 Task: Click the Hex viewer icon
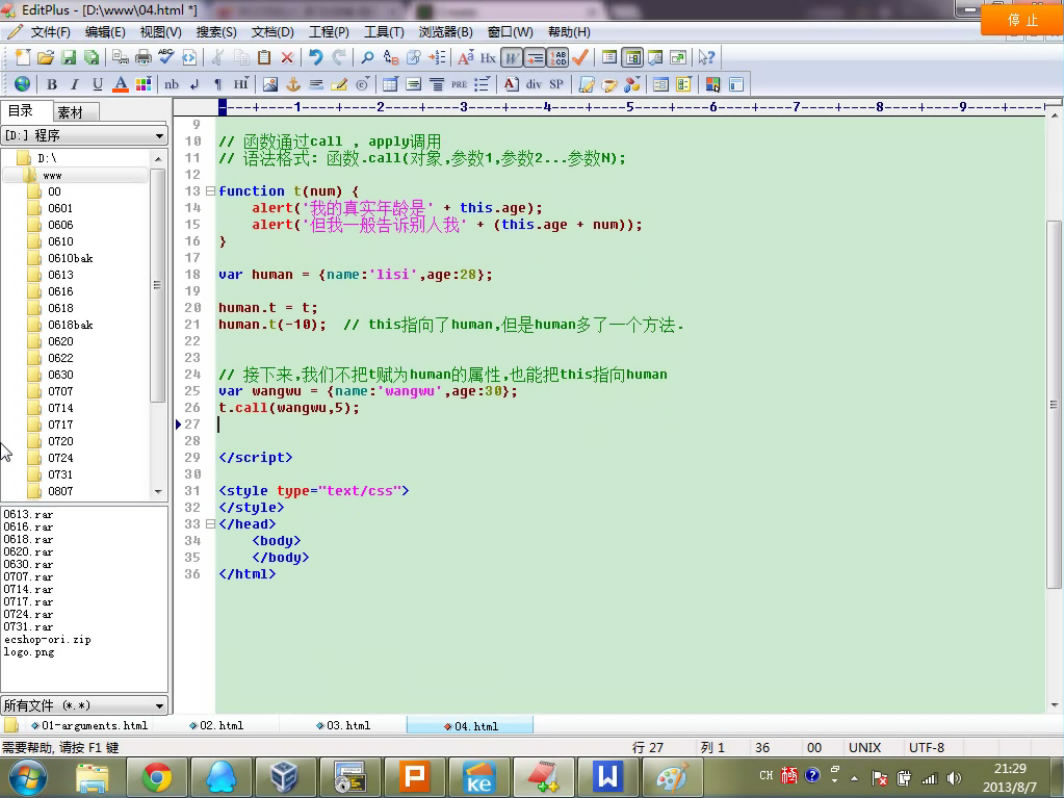[x=488, y=58]
